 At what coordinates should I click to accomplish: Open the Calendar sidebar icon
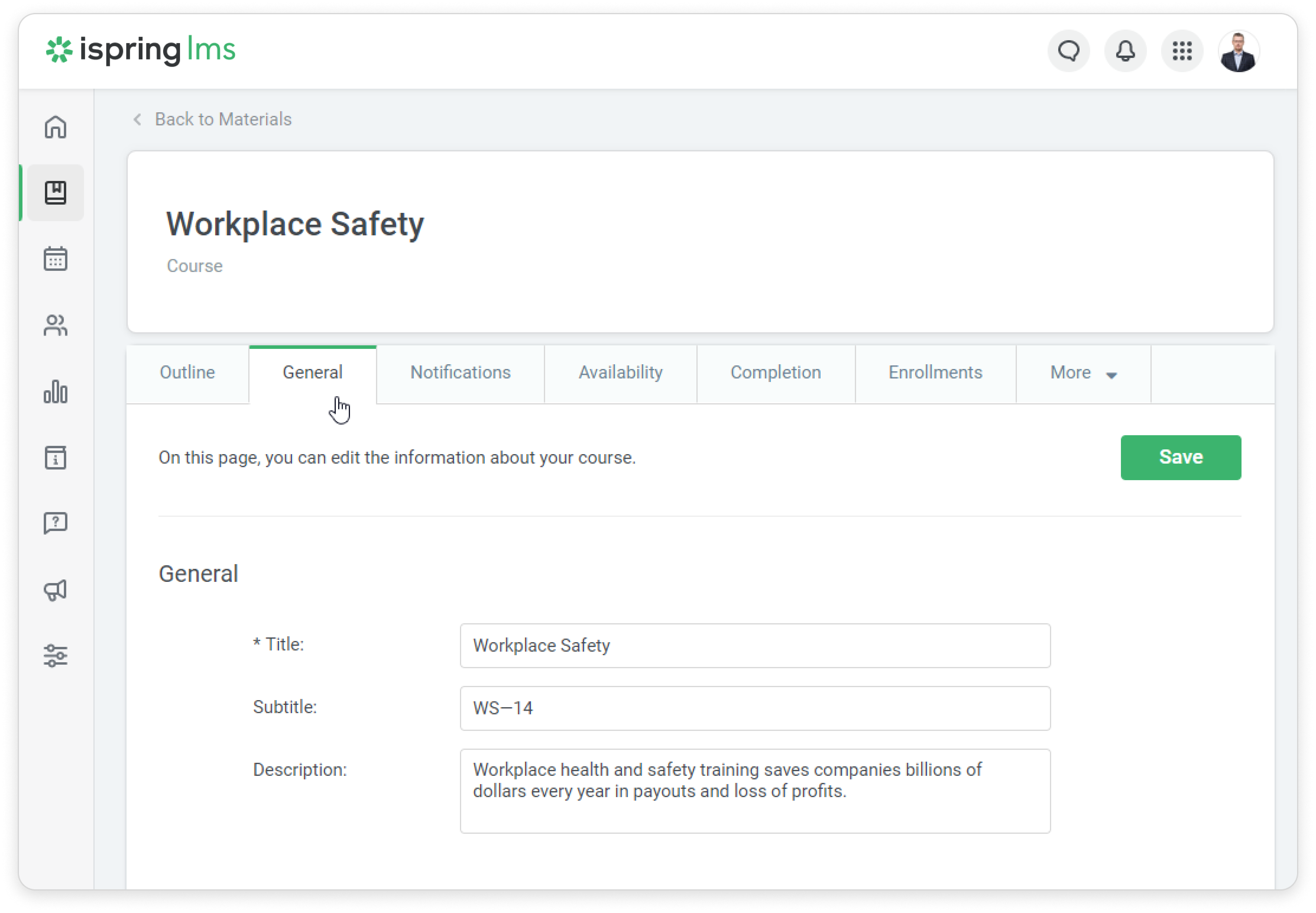[56, 259]
